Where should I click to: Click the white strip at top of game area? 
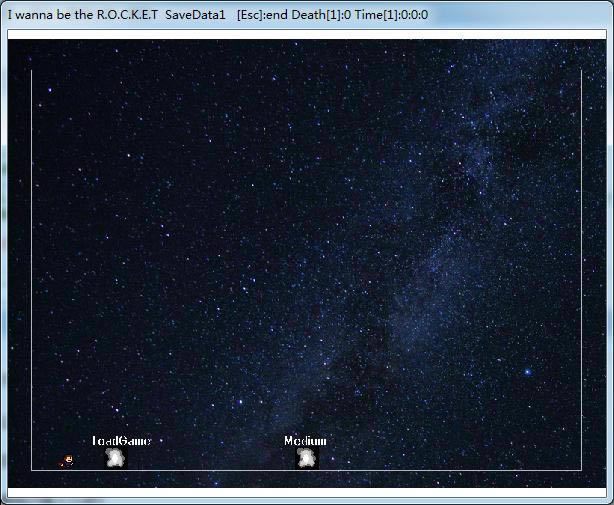tap(306, 35)
